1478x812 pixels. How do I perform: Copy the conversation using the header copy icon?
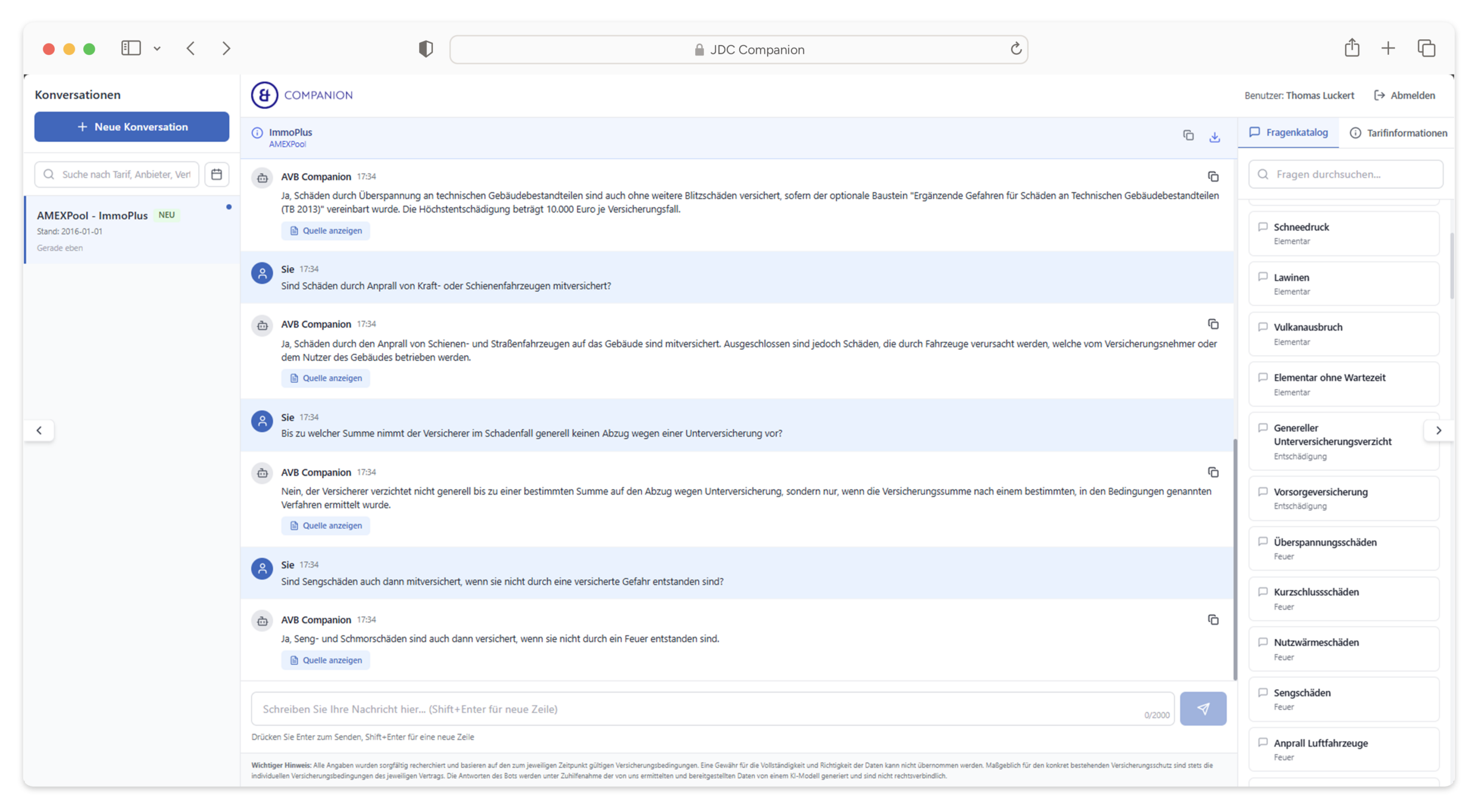1188,135
